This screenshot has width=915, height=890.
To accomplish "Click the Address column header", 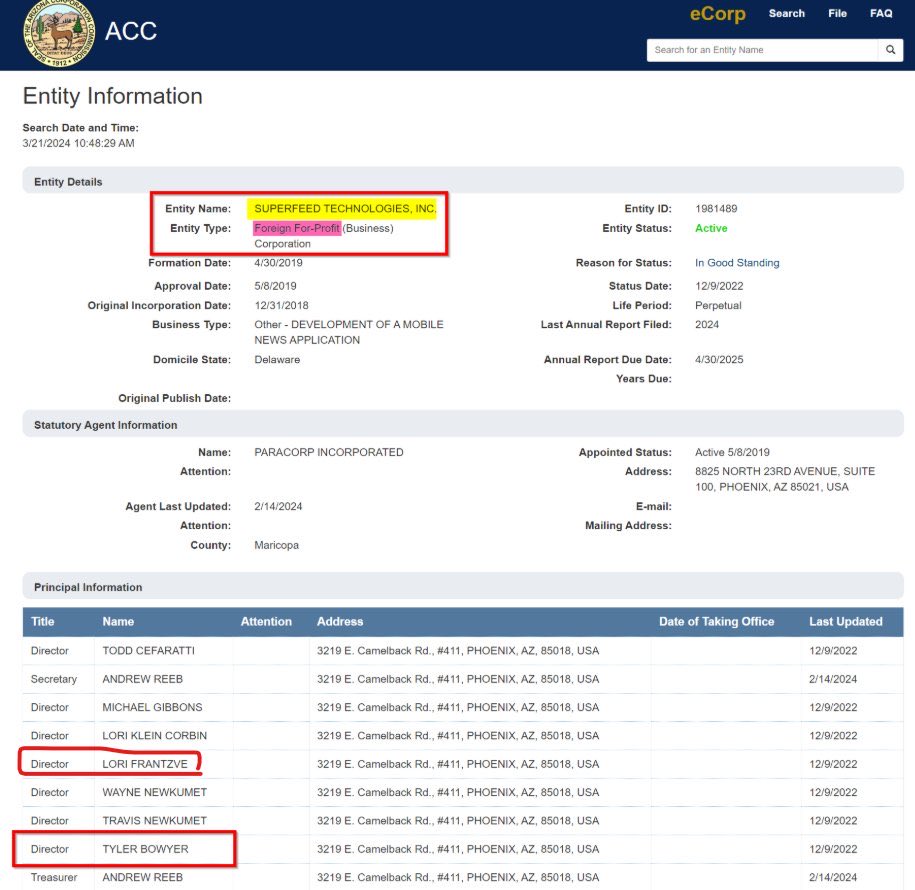I will [340, 622].
